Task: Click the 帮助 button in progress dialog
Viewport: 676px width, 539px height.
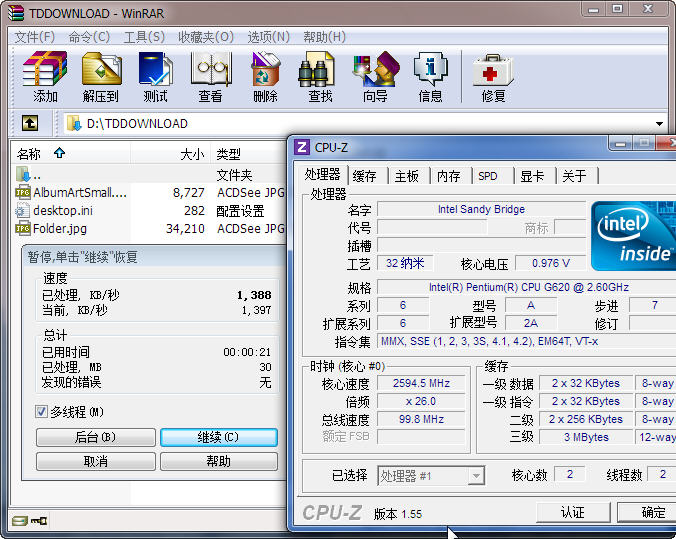Action: pos(219,461)
